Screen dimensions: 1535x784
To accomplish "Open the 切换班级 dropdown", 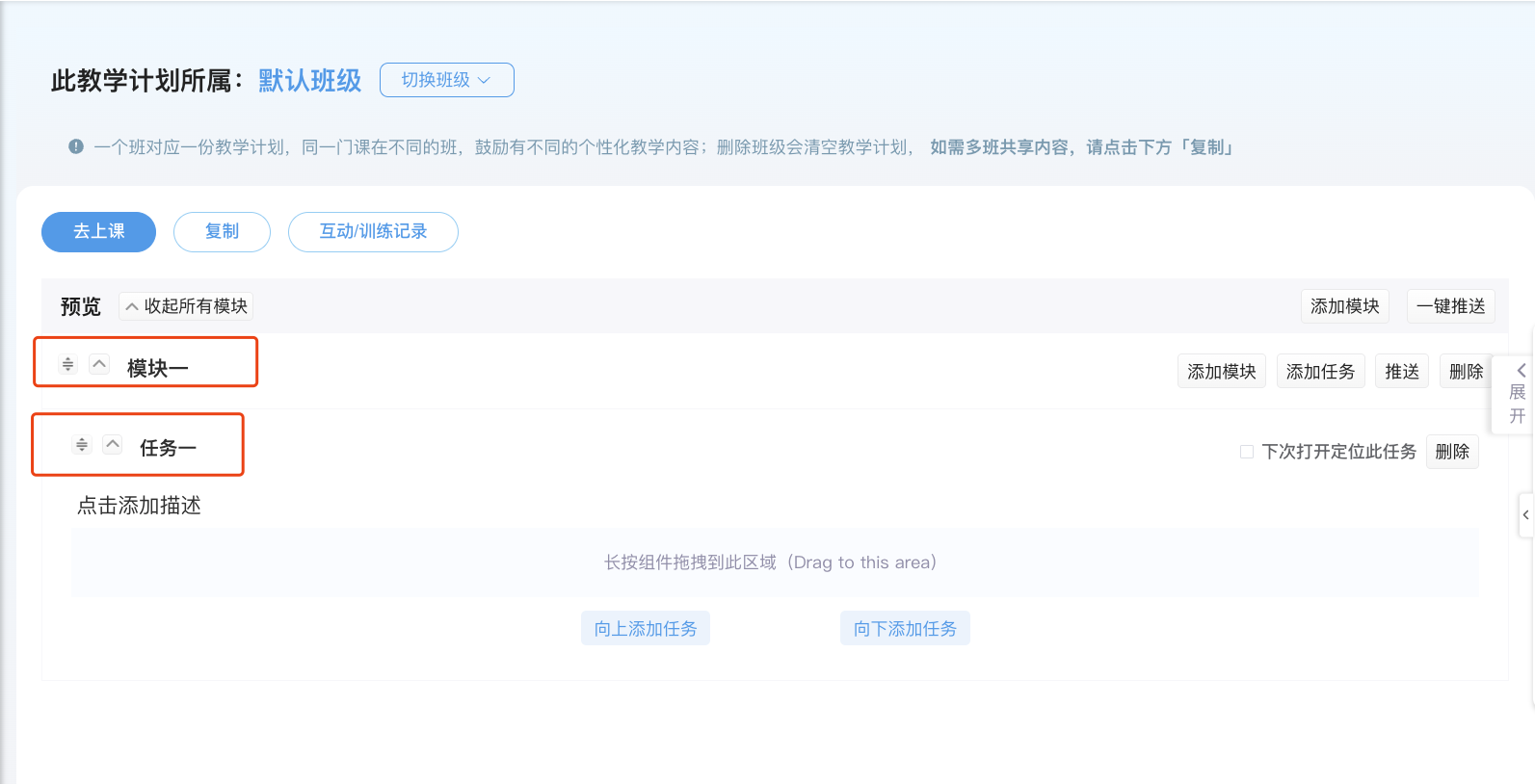I will (x=447, y=80).
